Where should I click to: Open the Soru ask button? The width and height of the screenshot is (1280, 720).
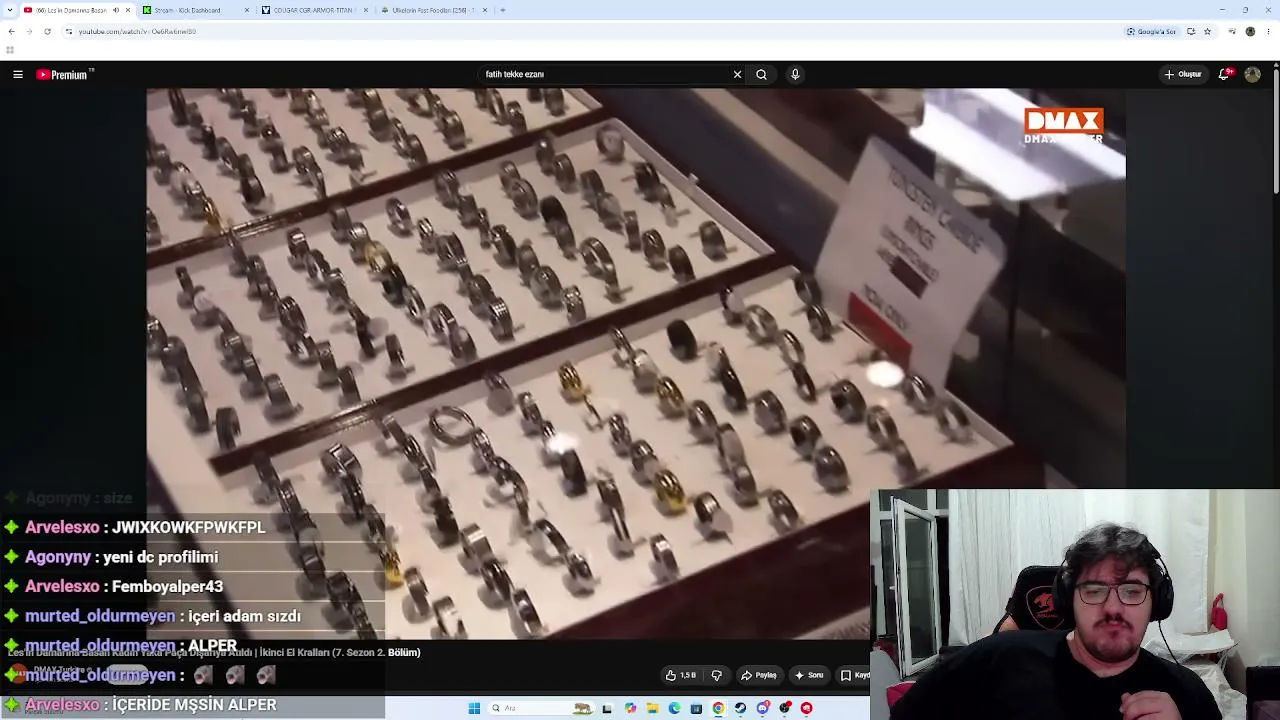tap(809, 675)
